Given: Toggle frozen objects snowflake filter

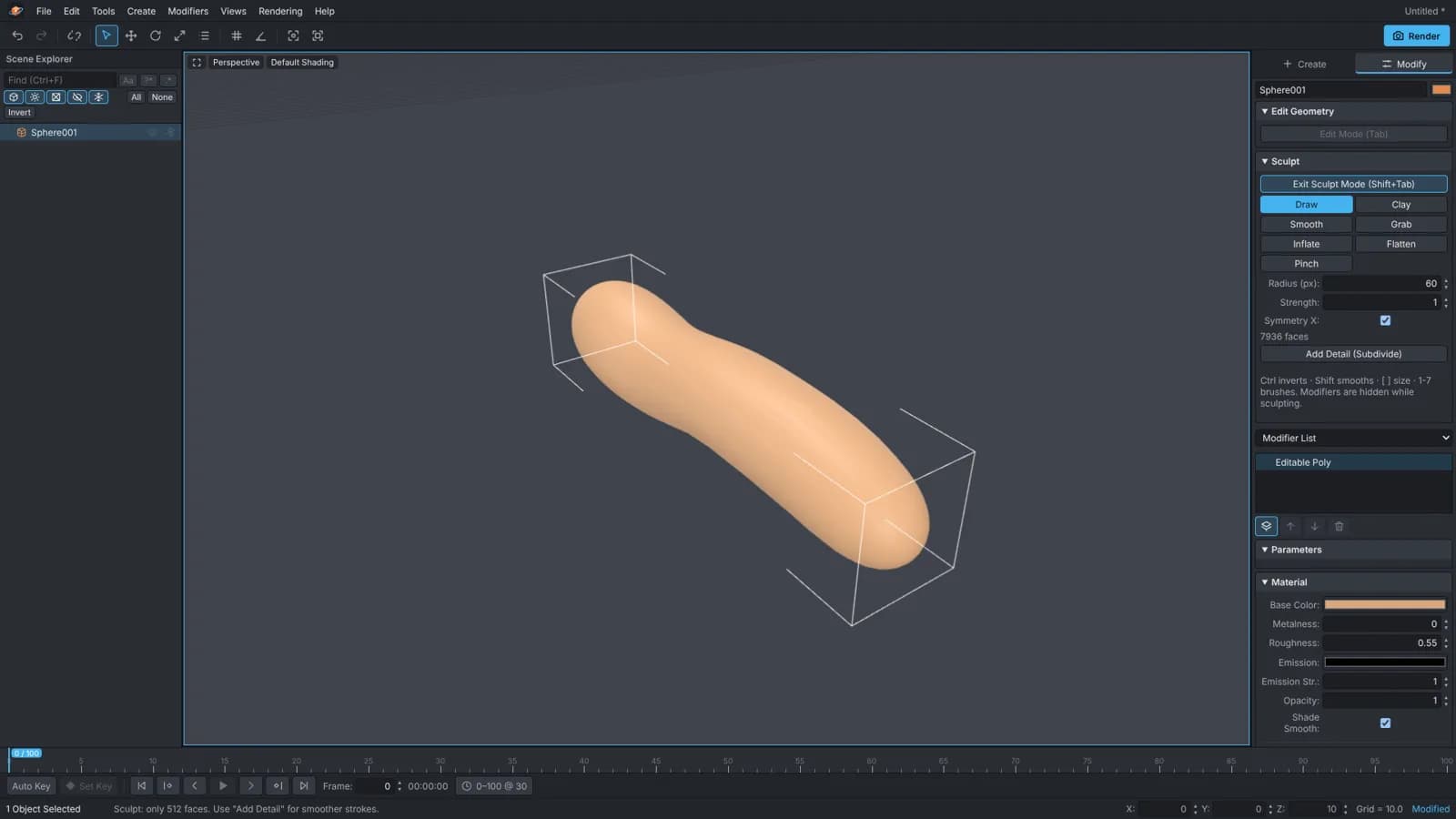Looking at the screenshot, I should pos(98,97).
